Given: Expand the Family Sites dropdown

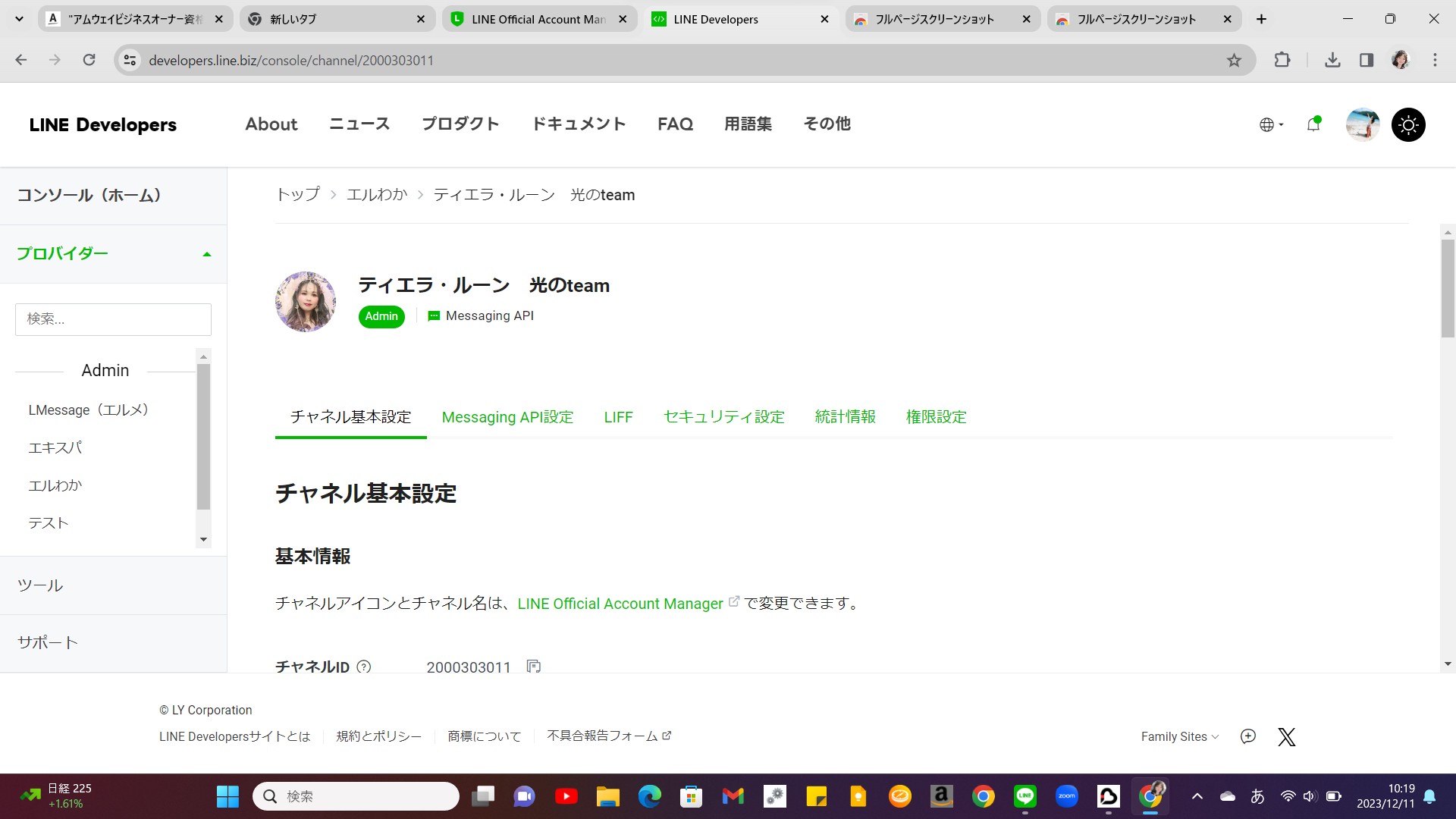Looking at the screenshot, I should [1180, 736].
